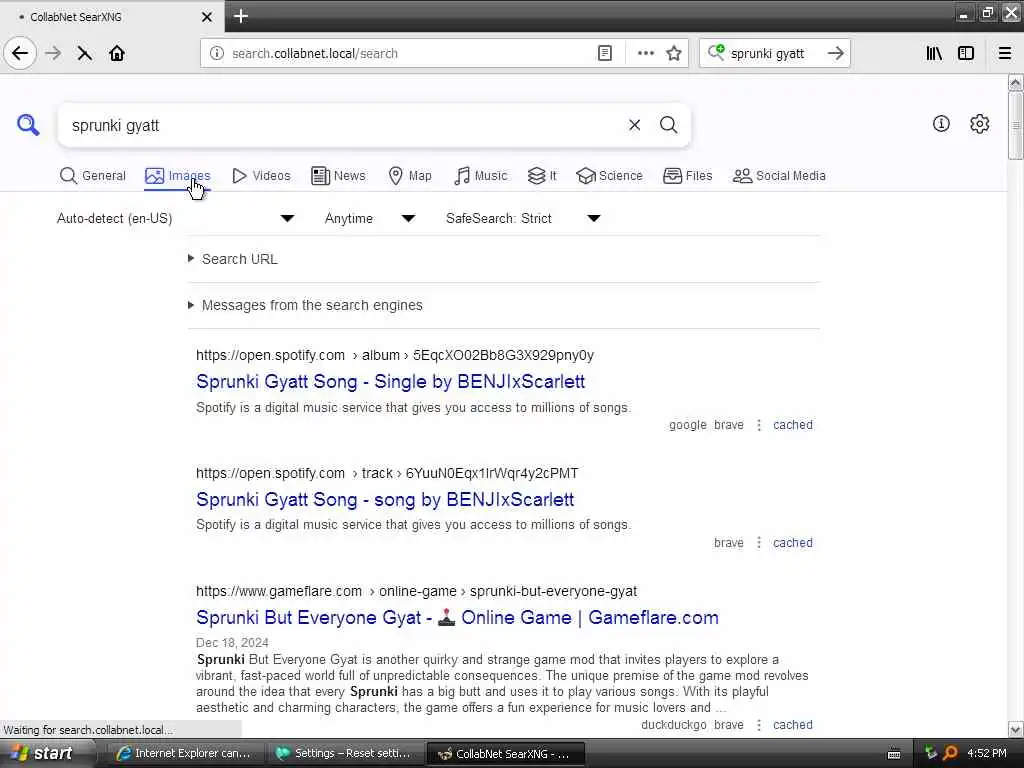Open the Firefox hamburger menu
This screenshot has width=1024, height=768.
pyautogui.click(x=1005, y=54)
